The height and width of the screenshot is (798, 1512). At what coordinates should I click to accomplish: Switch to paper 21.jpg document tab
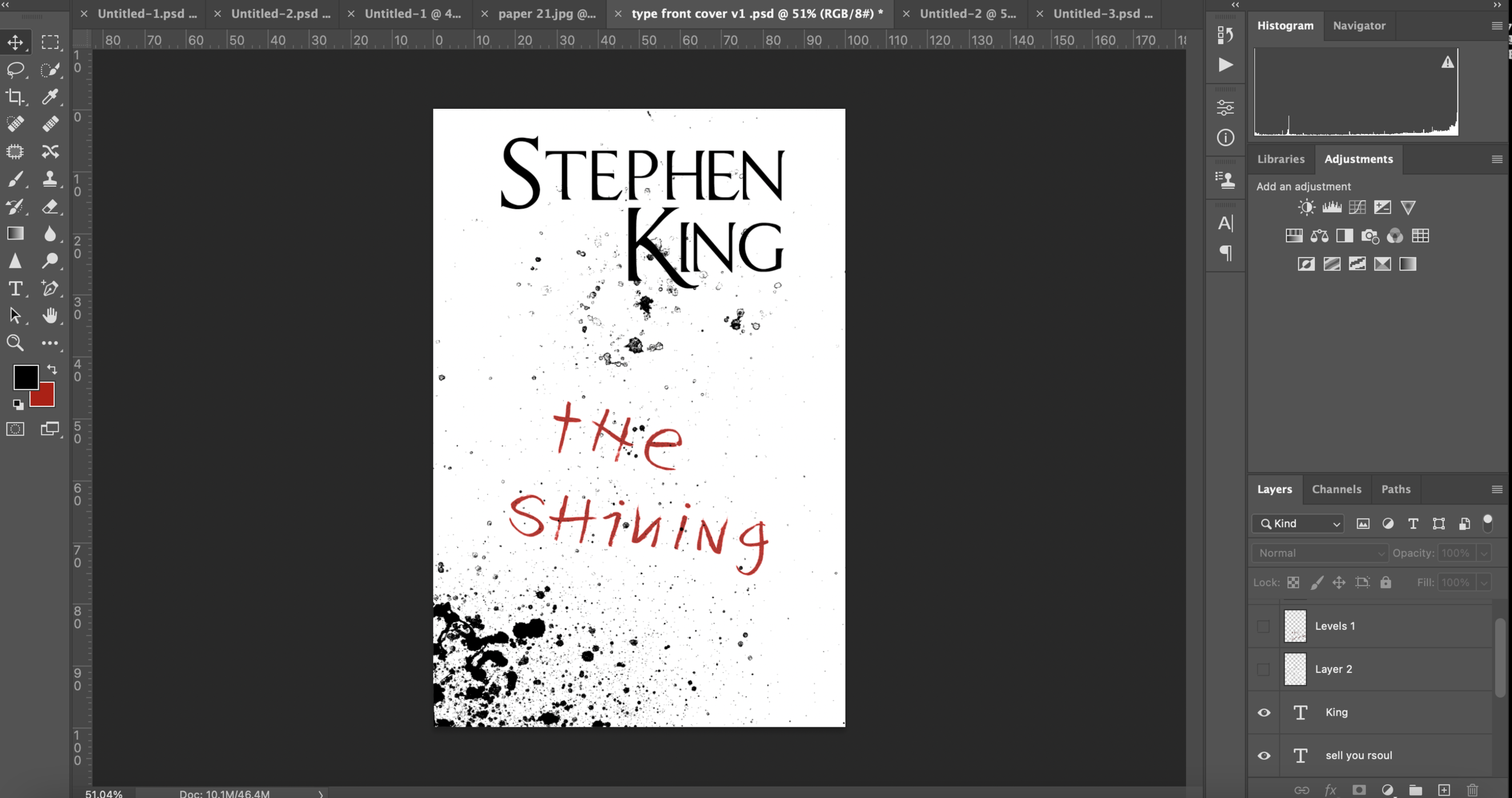tap(546, 13)
